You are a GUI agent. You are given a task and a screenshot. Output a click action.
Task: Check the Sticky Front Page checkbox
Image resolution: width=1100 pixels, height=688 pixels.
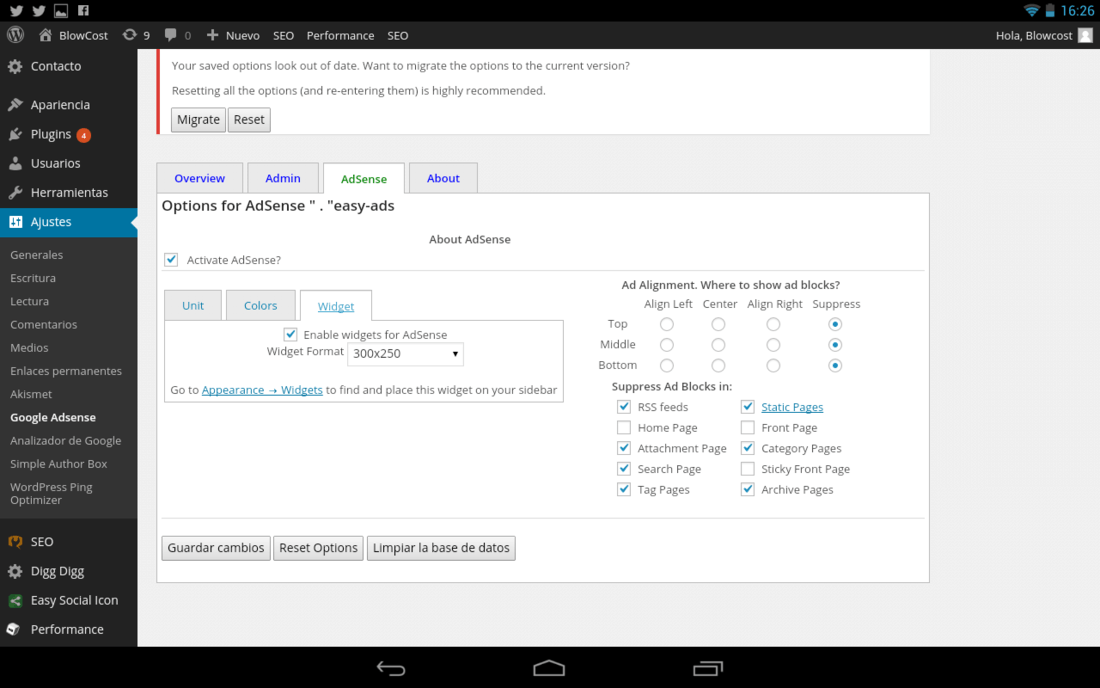point(748,468)
